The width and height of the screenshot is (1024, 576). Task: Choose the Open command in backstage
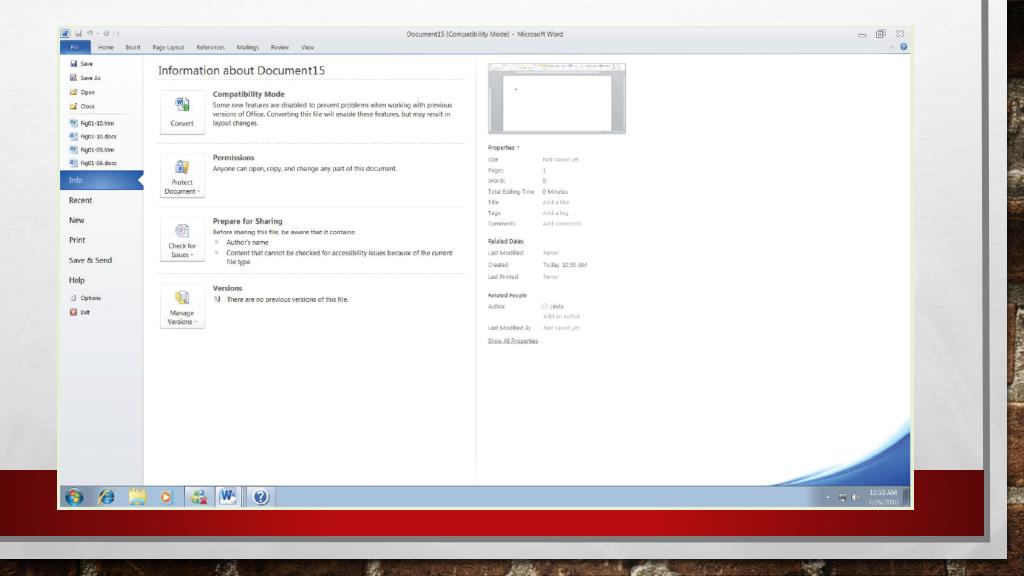coord(82,92)
